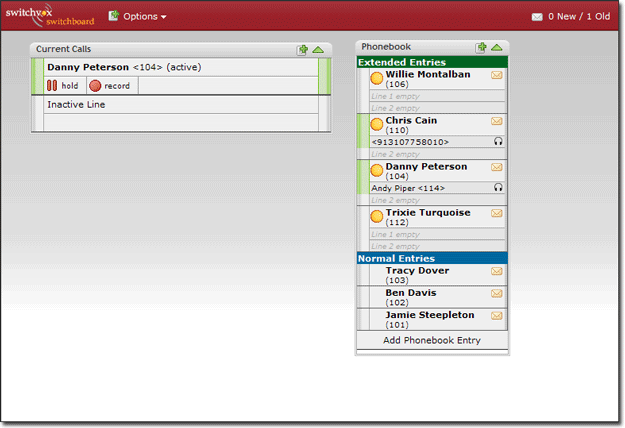Click headset icon beside Andy Piper call
The height and width of the screenshot is (428, 625).
pyautogui.click(x=498, y=187)
